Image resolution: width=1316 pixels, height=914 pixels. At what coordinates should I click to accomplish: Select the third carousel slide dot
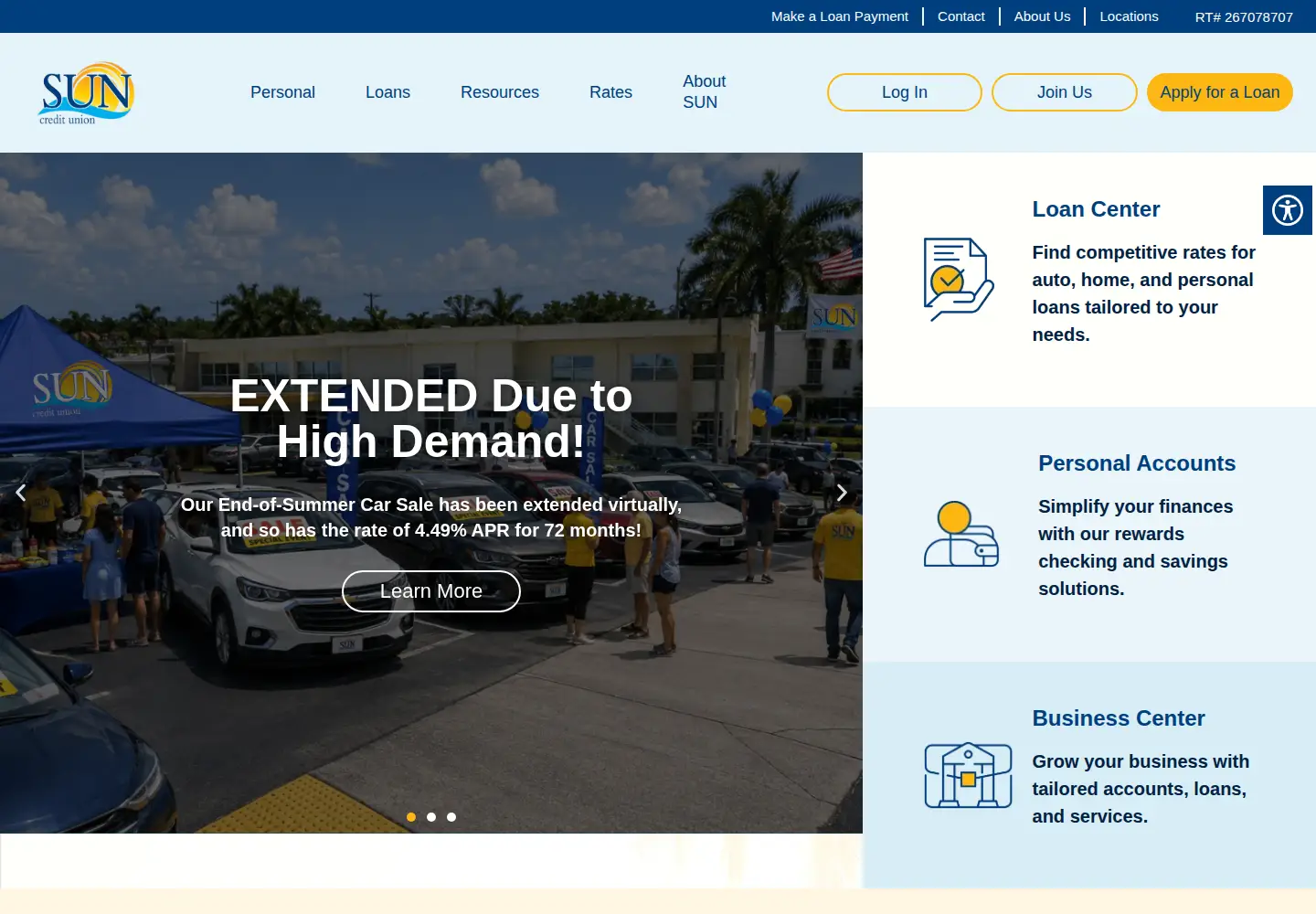pos(451,817)
